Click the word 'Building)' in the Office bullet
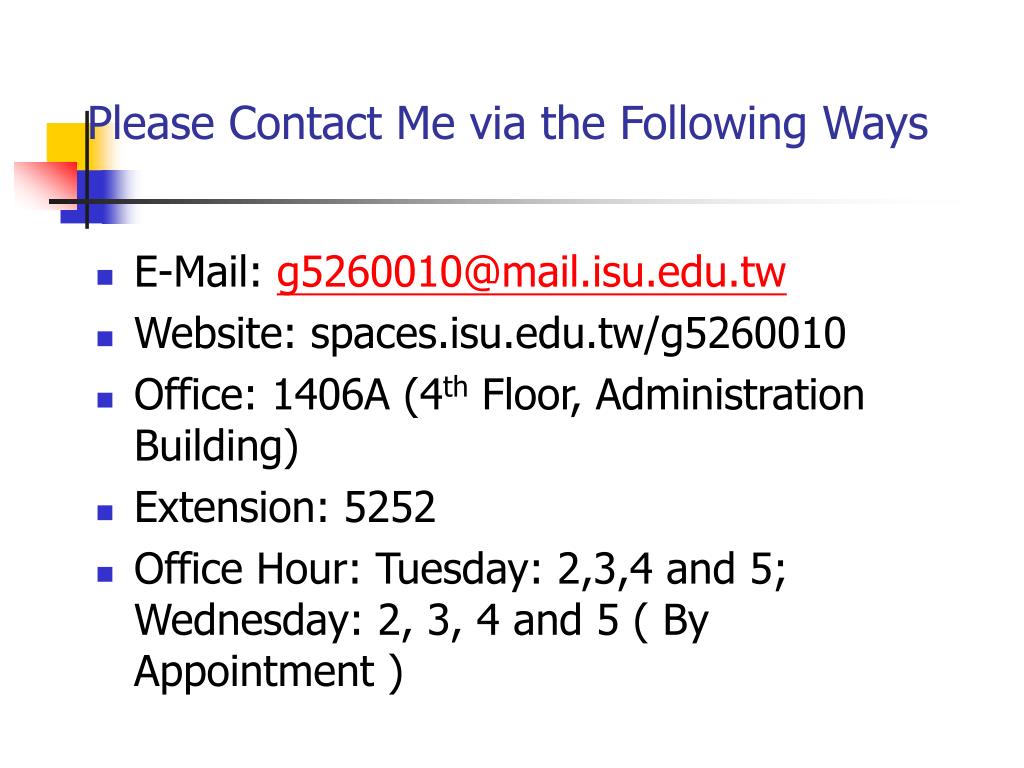 [216, 447]
